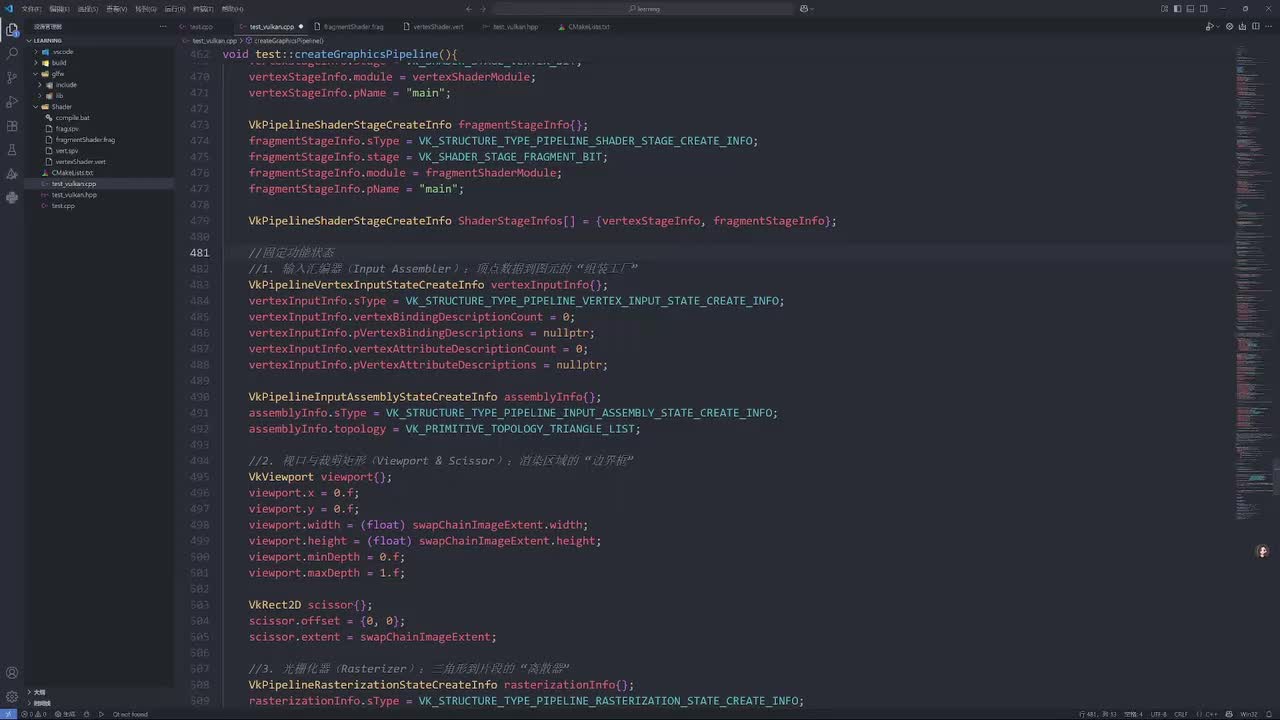The image size is (1280, 720).
Task: Open the Explorer view in the activity bar
Action: (12, 29)
